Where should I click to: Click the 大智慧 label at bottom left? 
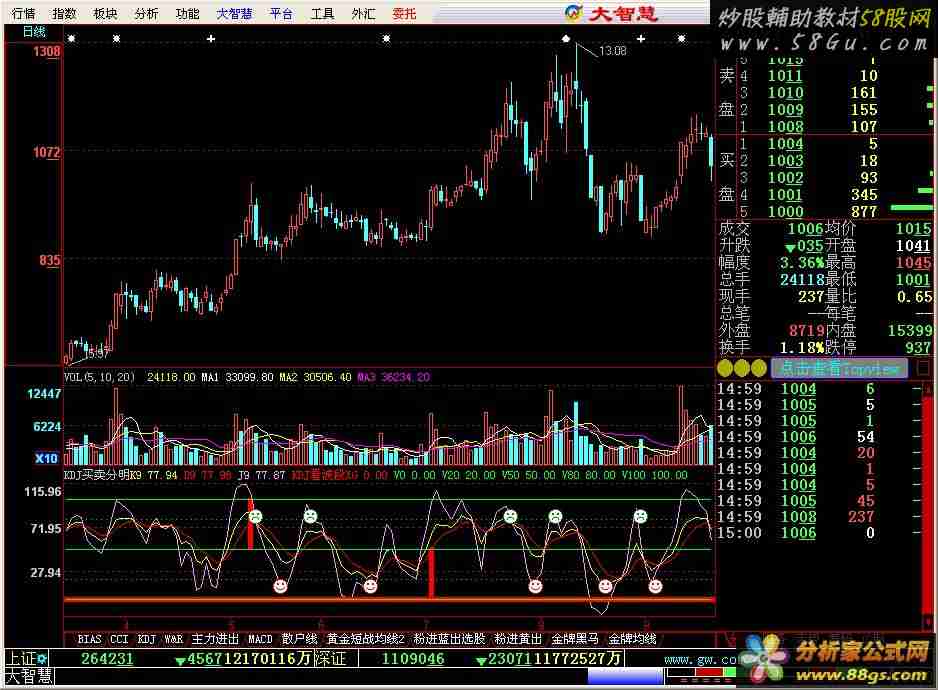pos(29,676)
